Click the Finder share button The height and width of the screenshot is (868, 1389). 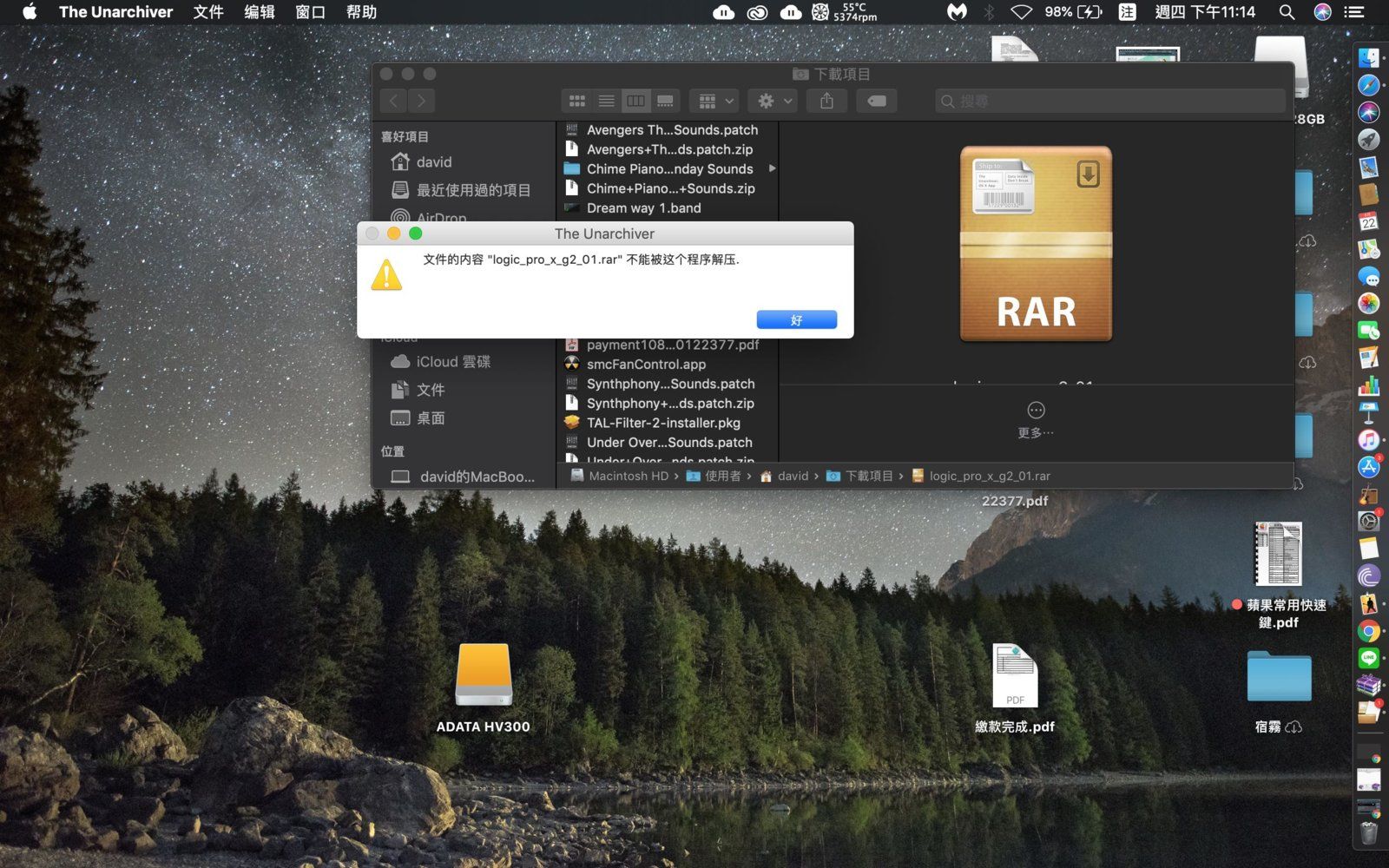point(826,101)
